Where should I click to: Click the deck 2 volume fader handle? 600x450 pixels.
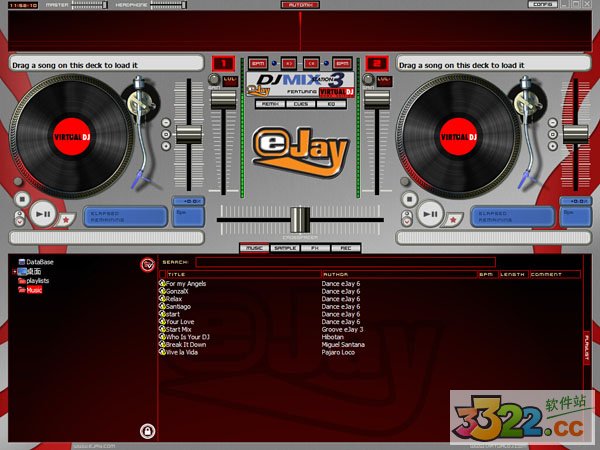(x=377, y=100)
